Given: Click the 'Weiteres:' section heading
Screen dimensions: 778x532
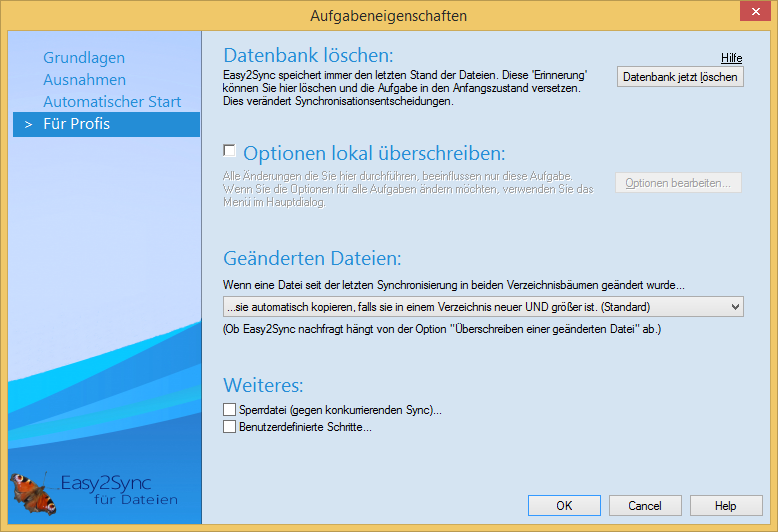Looking at the screenshot, I should [263, 385].
